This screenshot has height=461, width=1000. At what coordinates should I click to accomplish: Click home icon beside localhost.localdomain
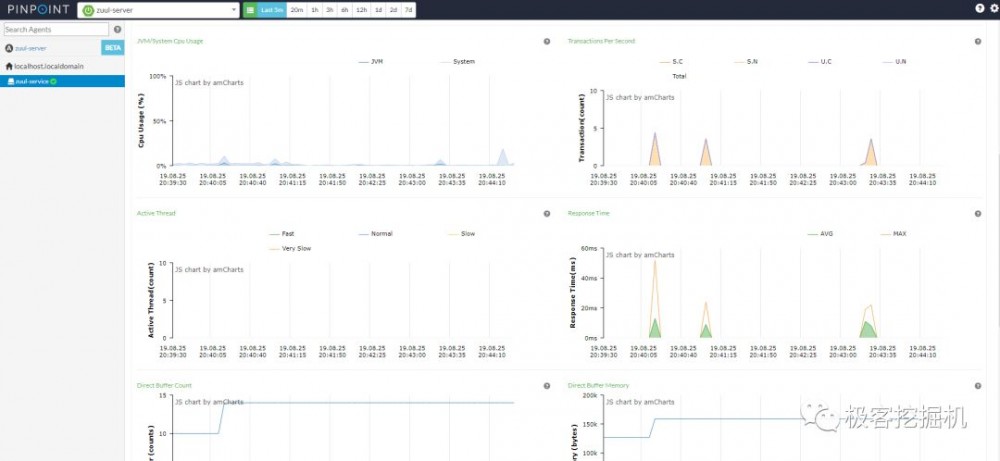[x=9, y=66]
